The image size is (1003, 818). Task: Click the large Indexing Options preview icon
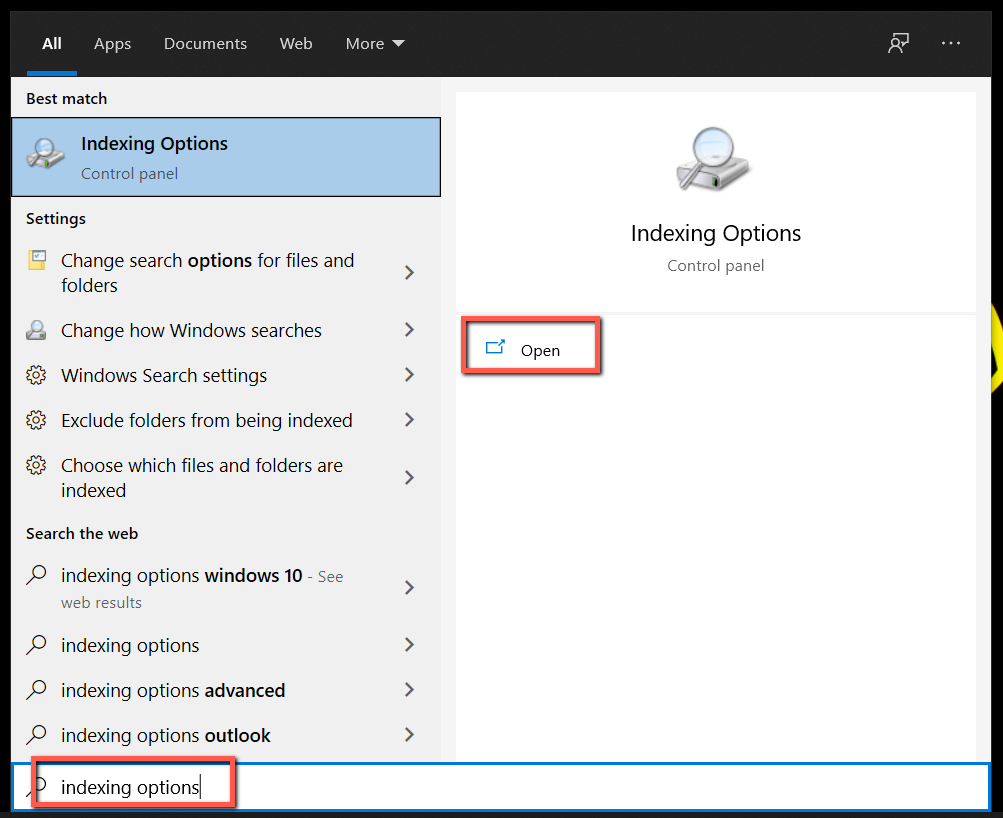click(x=713, y=159)
